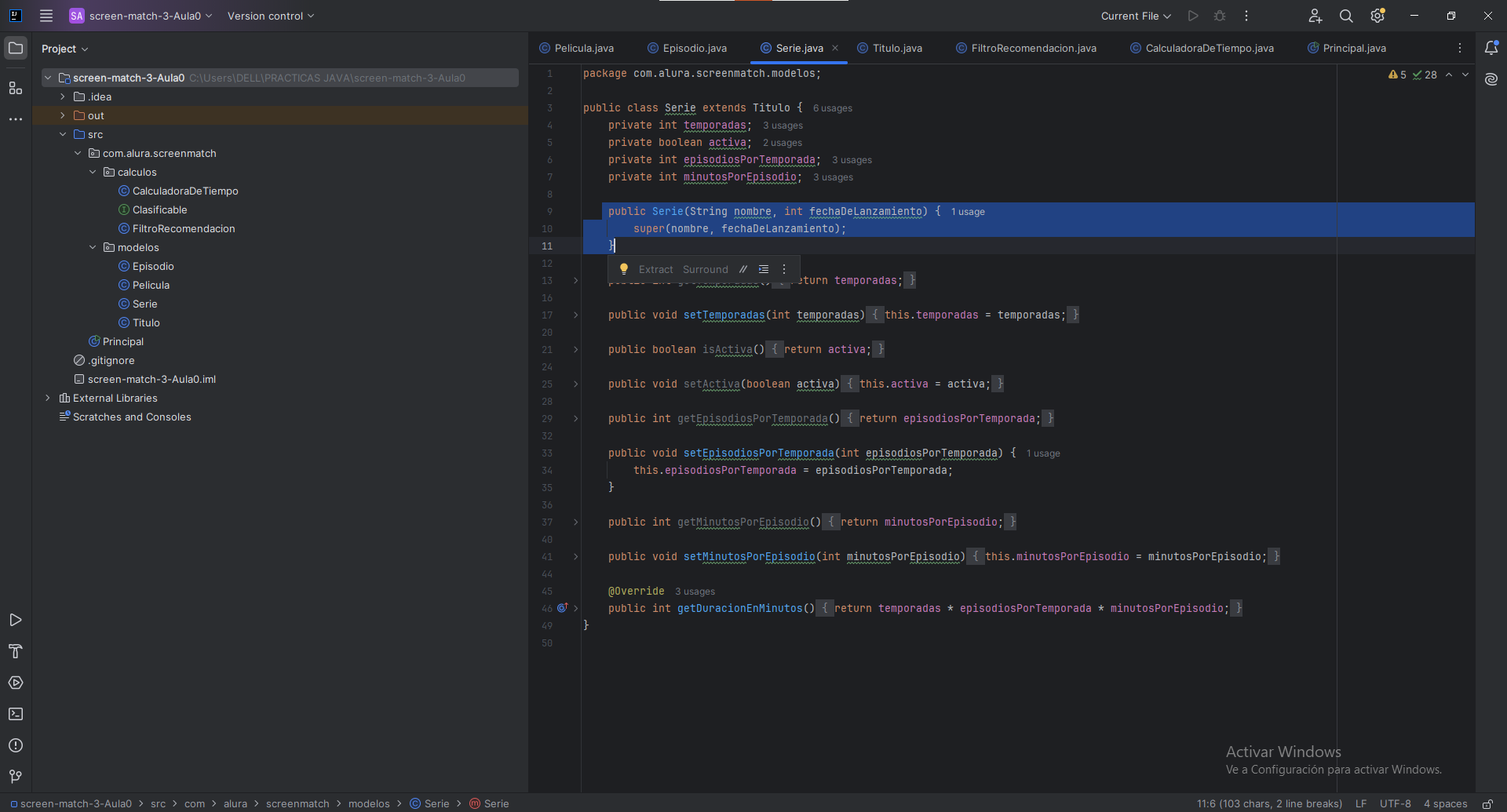Open Search Everywhere magnifier

(1346, 16)
